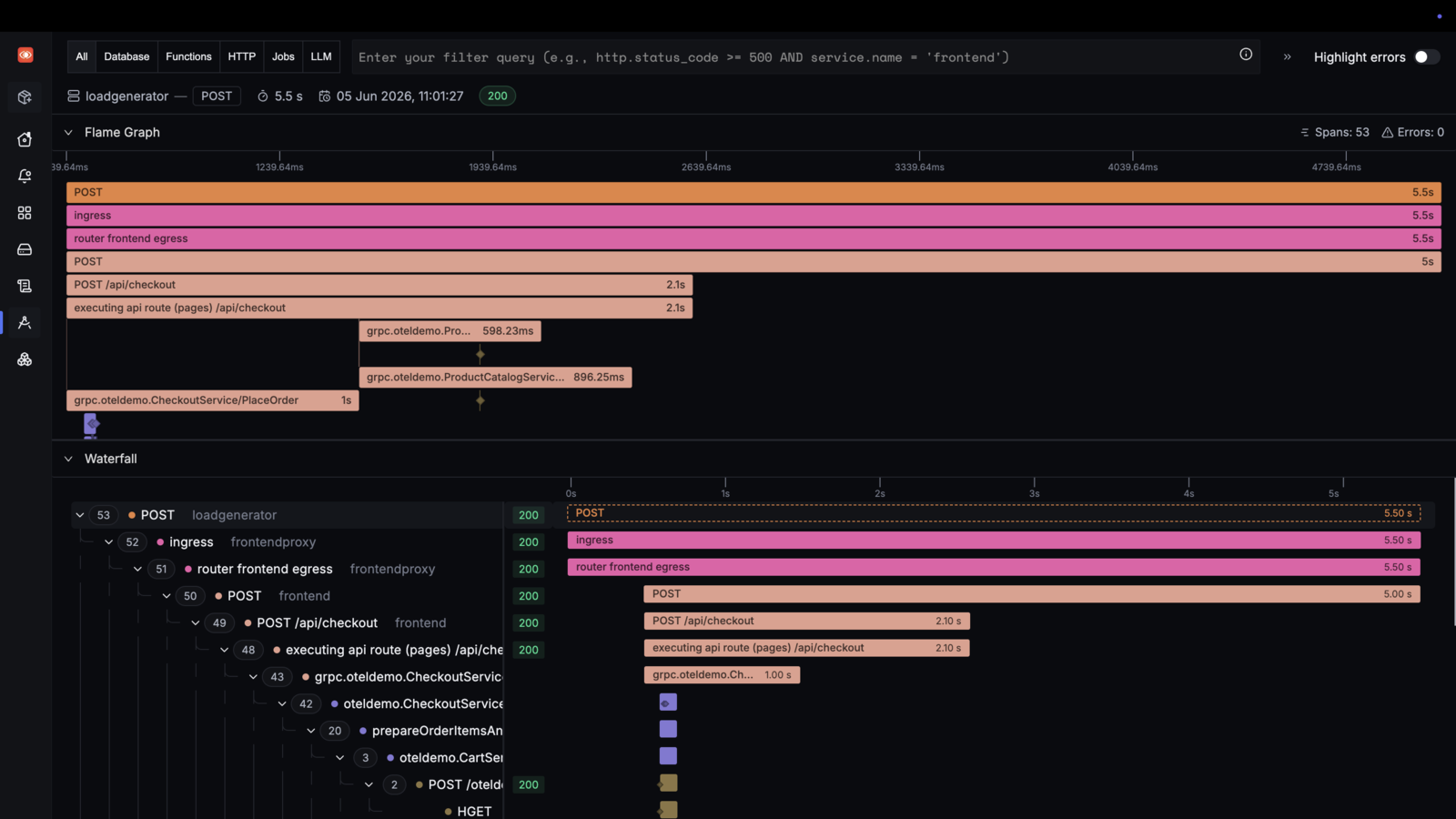Collapse the router frontend egress span row
The image size is (1456, 819).
[x=137, y=569]
